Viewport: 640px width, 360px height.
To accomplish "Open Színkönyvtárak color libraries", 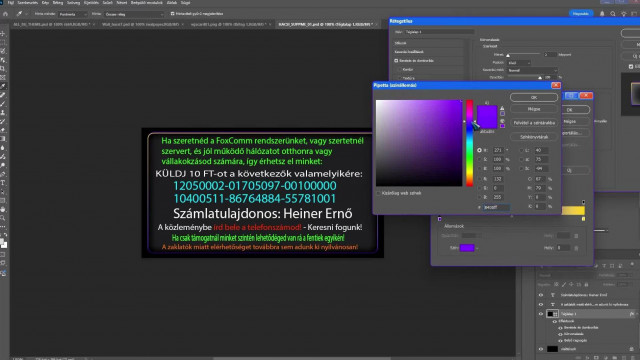I will pyautogui.click(x=534, y=137).
